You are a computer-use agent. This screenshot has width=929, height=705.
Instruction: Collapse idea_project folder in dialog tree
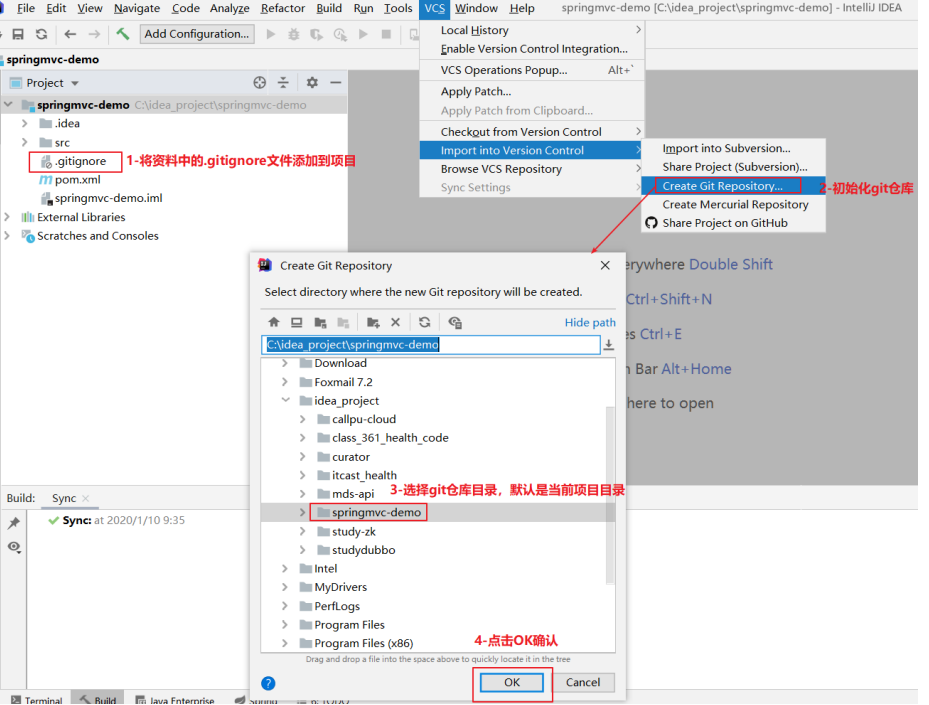click(286, 400)
